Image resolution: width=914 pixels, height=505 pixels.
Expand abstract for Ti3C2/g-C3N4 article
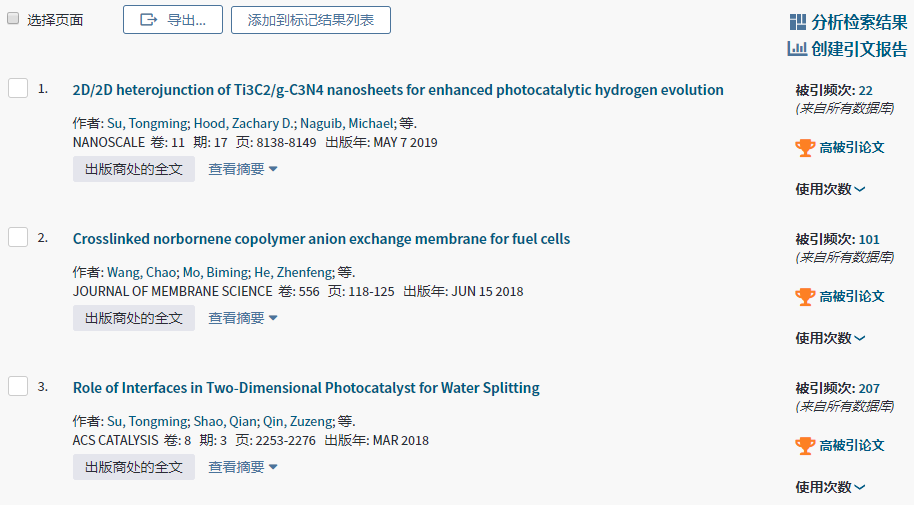tap(243, 169)
